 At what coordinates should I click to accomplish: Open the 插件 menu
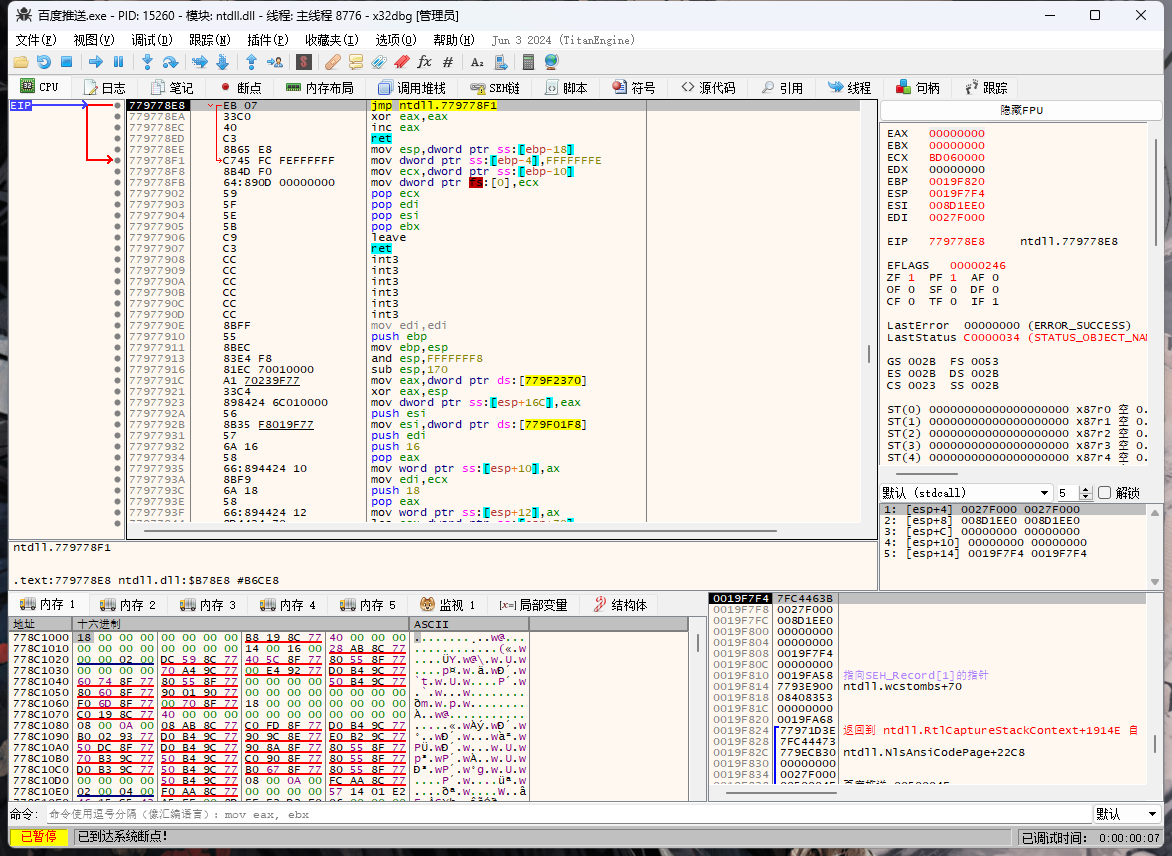coord(268,40)
